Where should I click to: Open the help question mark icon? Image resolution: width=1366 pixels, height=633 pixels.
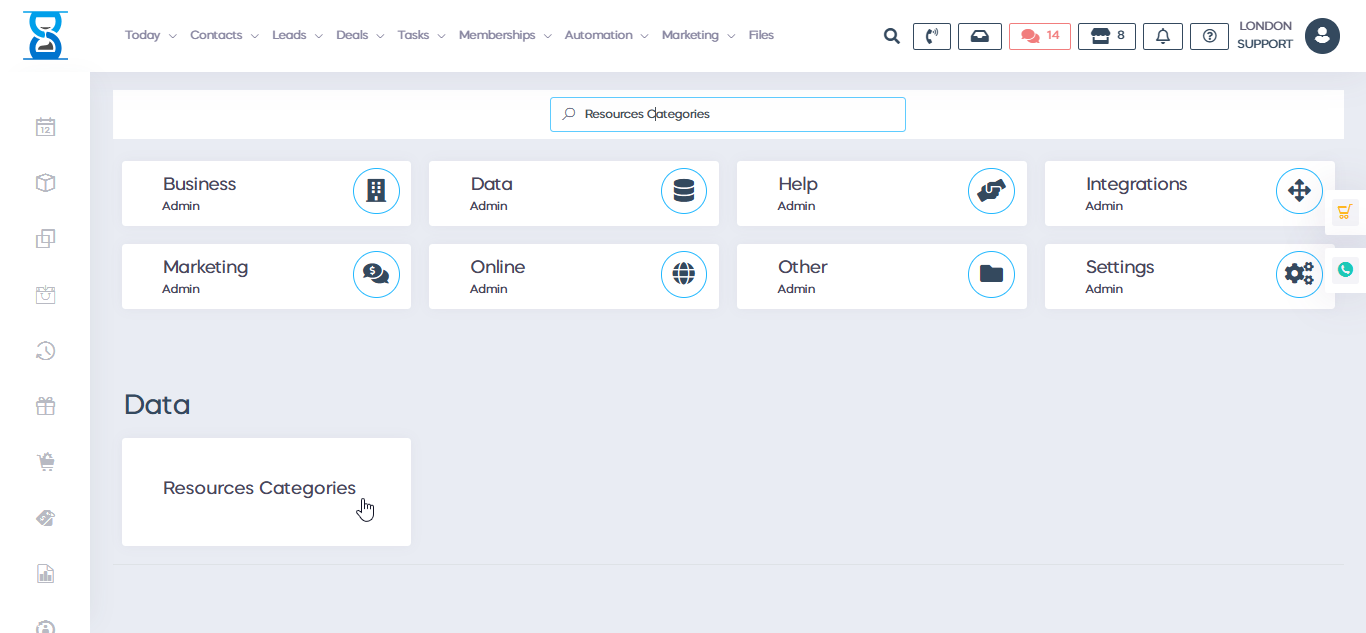tap(1209, 35)
